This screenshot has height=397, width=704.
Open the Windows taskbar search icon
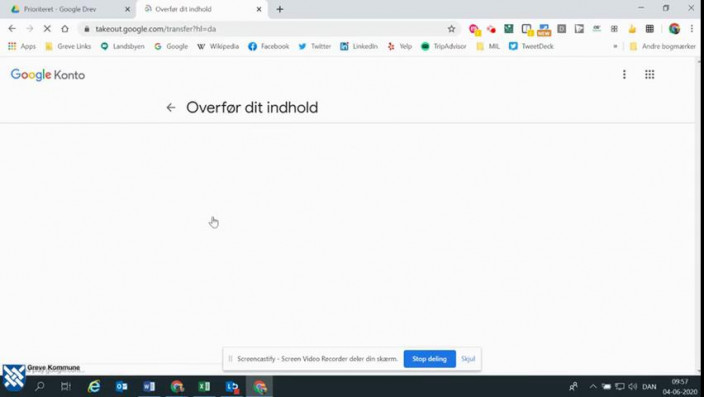pos(40,386)
